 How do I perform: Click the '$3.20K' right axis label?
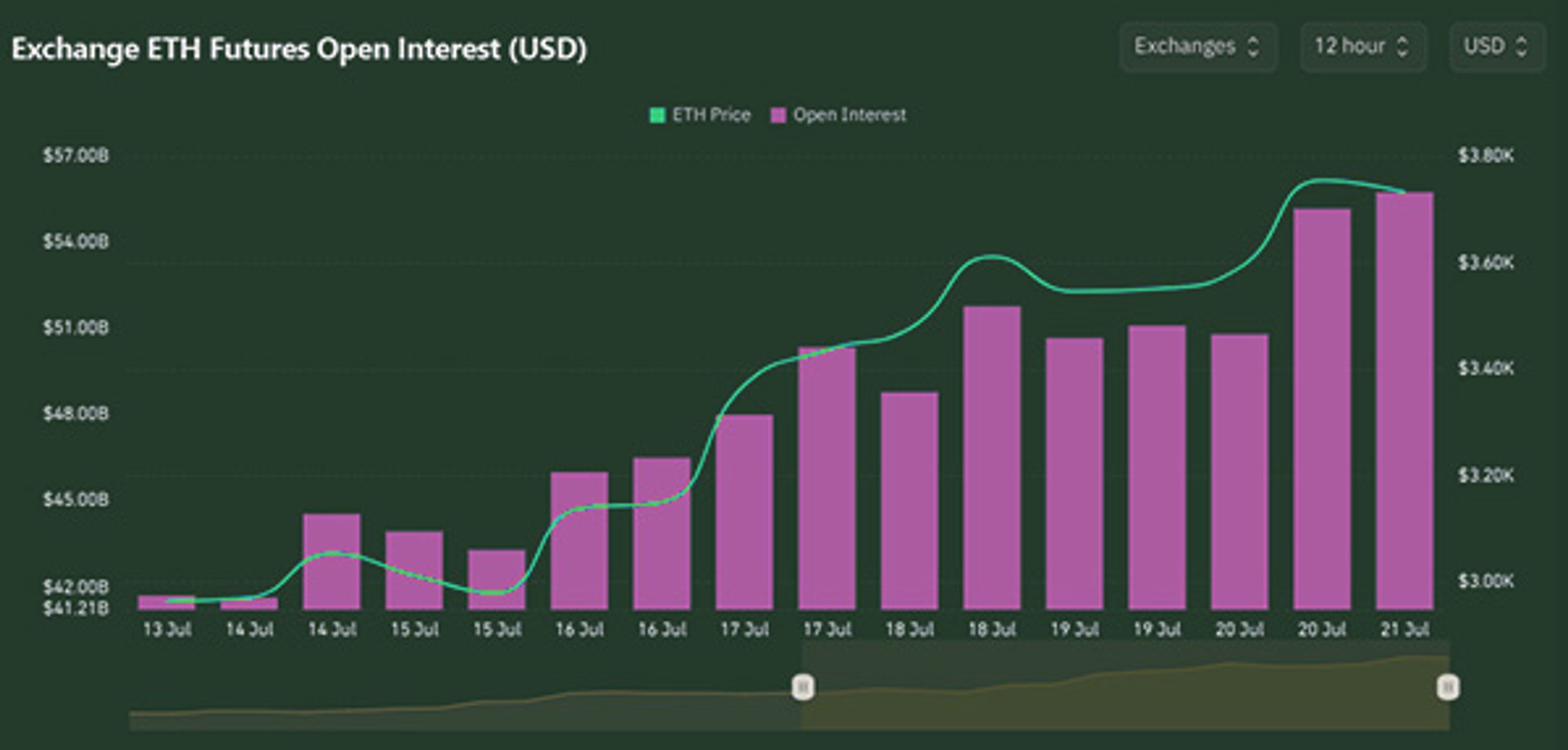pos(1486,475)
